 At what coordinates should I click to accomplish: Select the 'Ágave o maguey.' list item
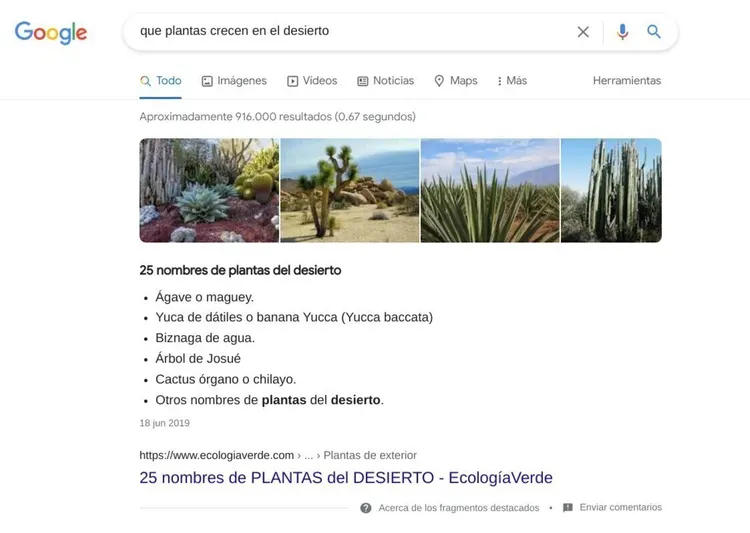[204, 297]
